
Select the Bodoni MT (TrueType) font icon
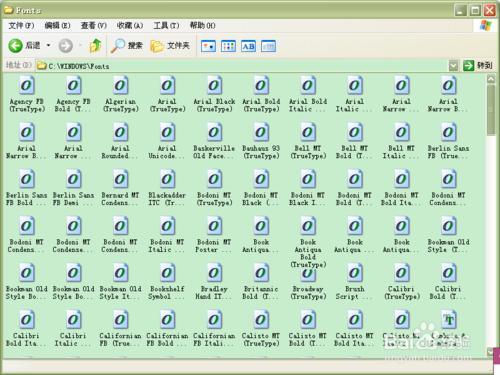(214, 188)
